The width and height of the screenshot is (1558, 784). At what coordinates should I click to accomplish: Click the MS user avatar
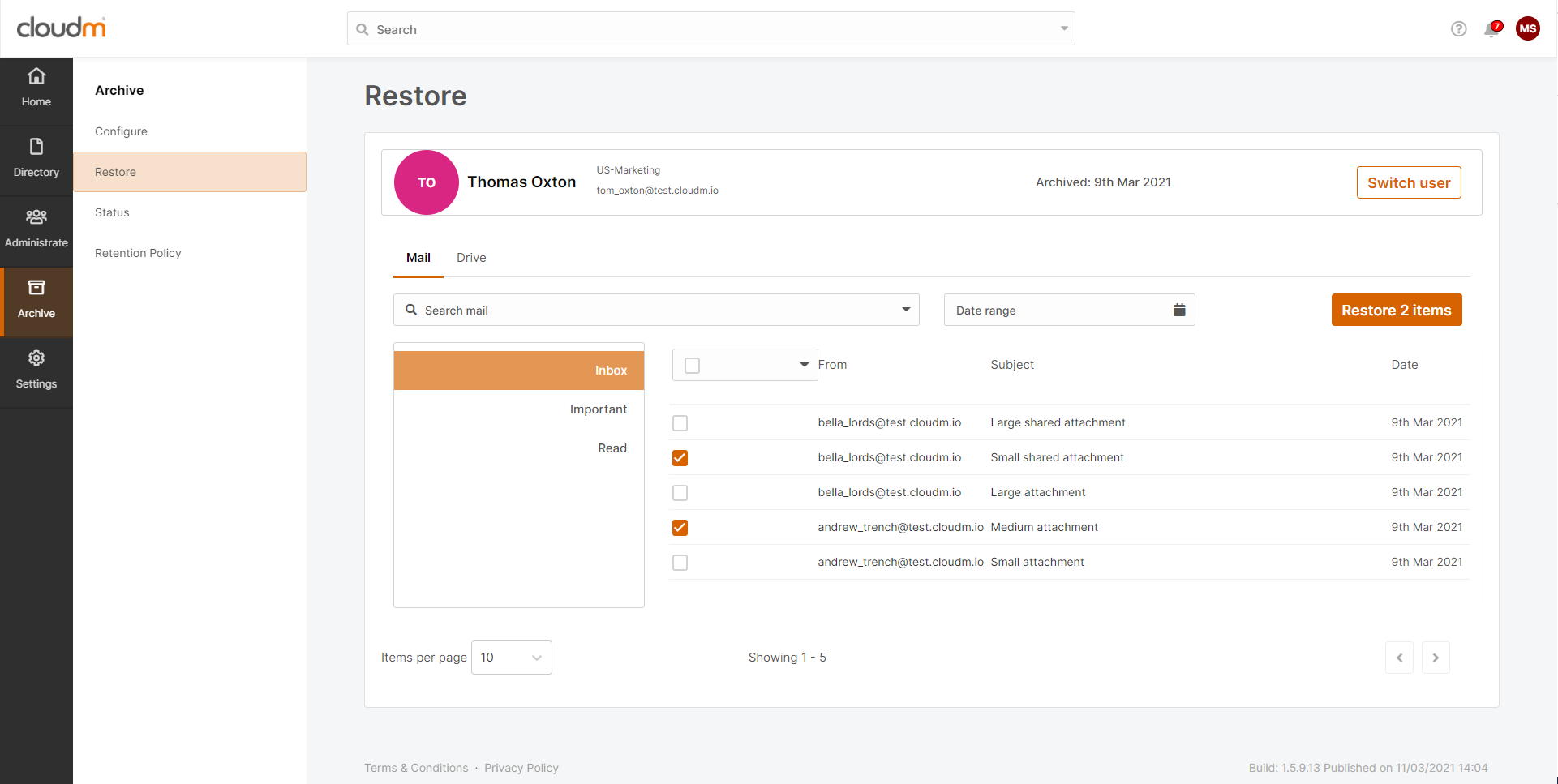[1527, 29]
